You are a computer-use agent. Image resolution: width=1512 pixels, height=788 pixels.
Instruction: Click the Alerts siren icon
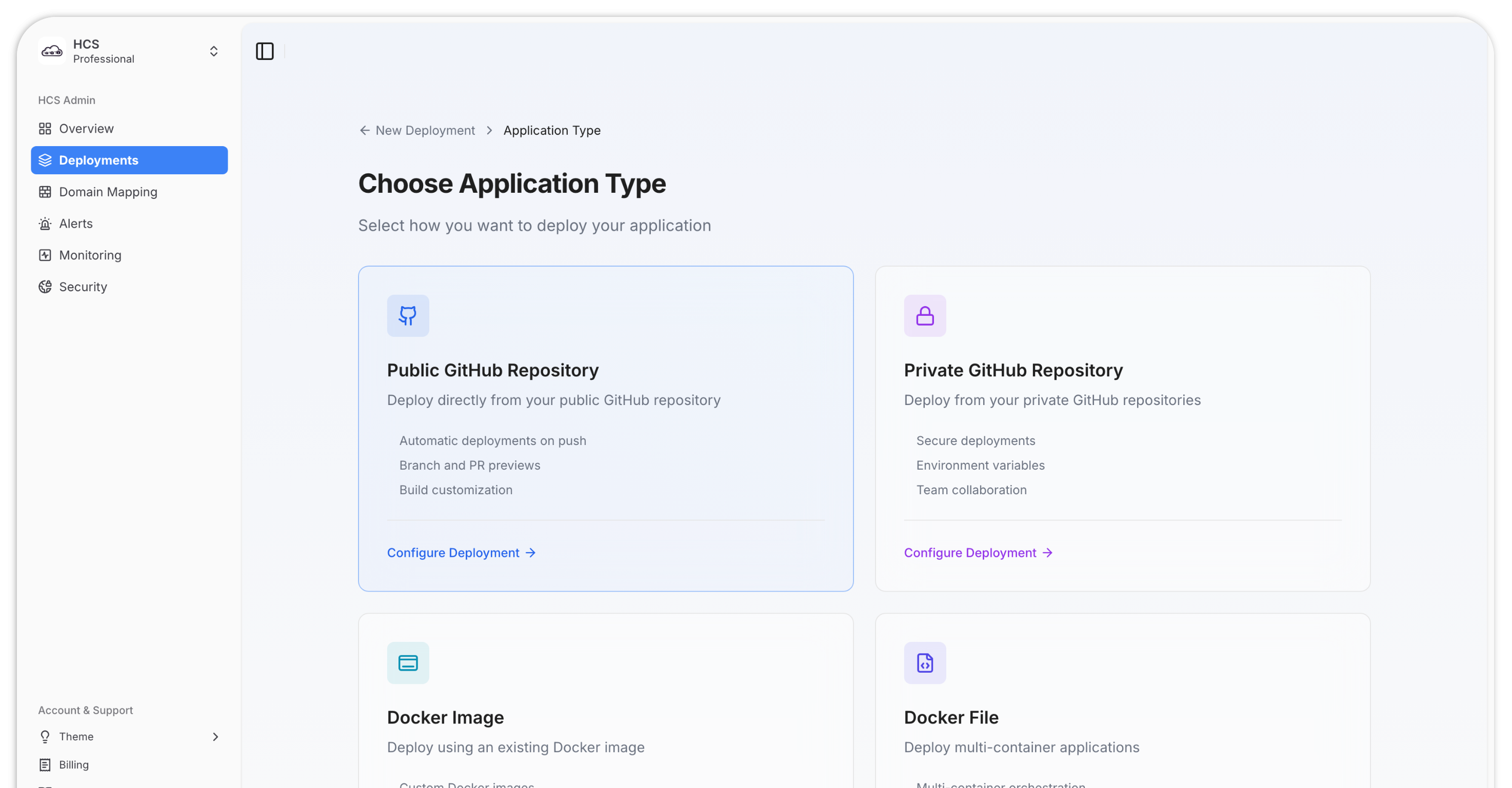pos(45,224)
